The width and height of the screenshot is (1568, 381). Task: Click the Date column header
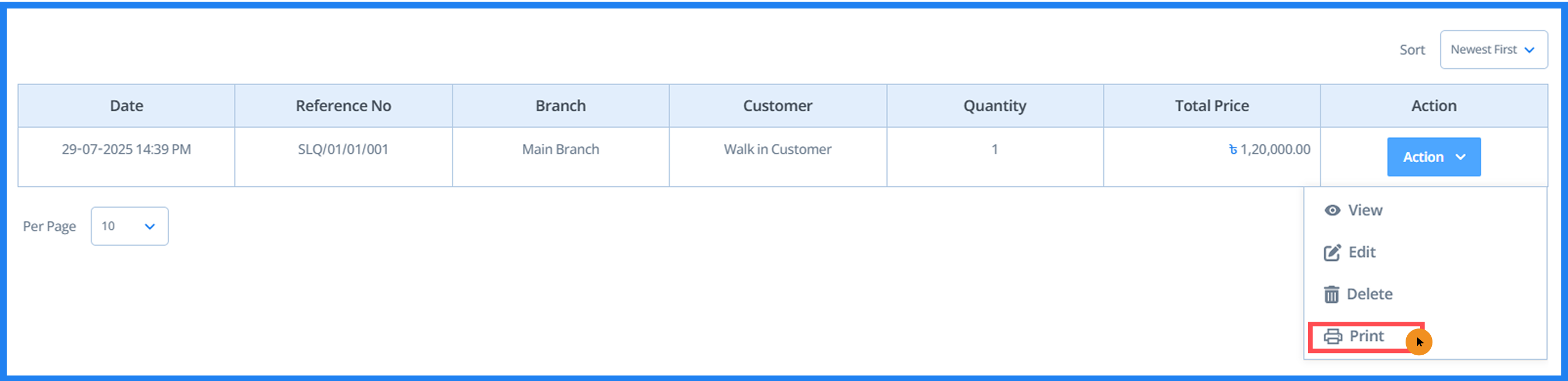pos(126,105)
